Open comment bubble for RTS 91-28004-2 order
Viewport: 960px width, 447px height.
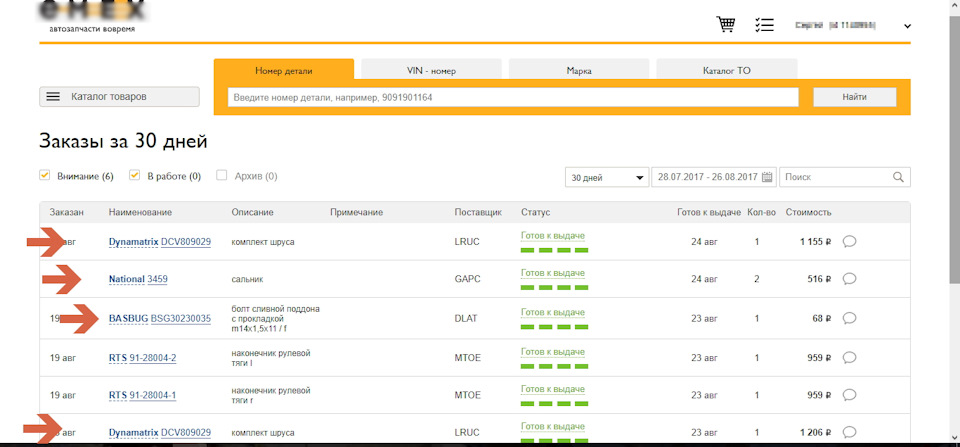pos(849,358)
